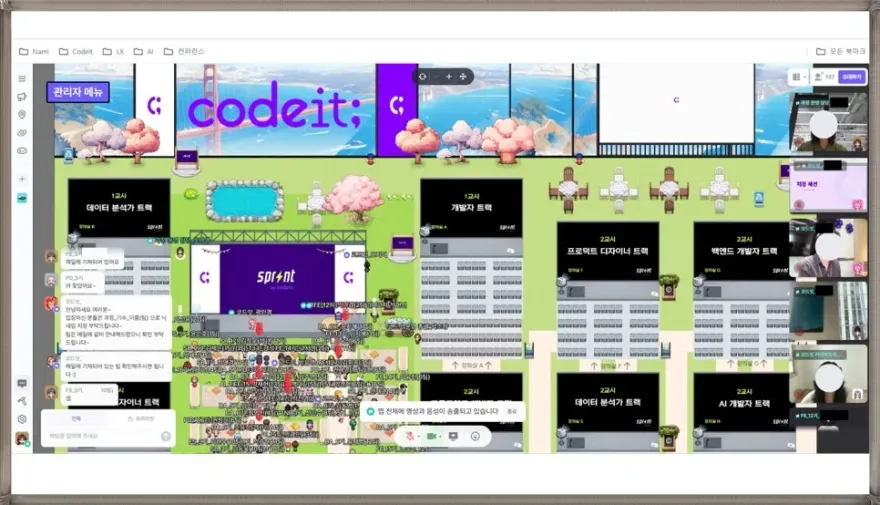
Task: Select the fifth participant video tile
Action: coord(829,373)
